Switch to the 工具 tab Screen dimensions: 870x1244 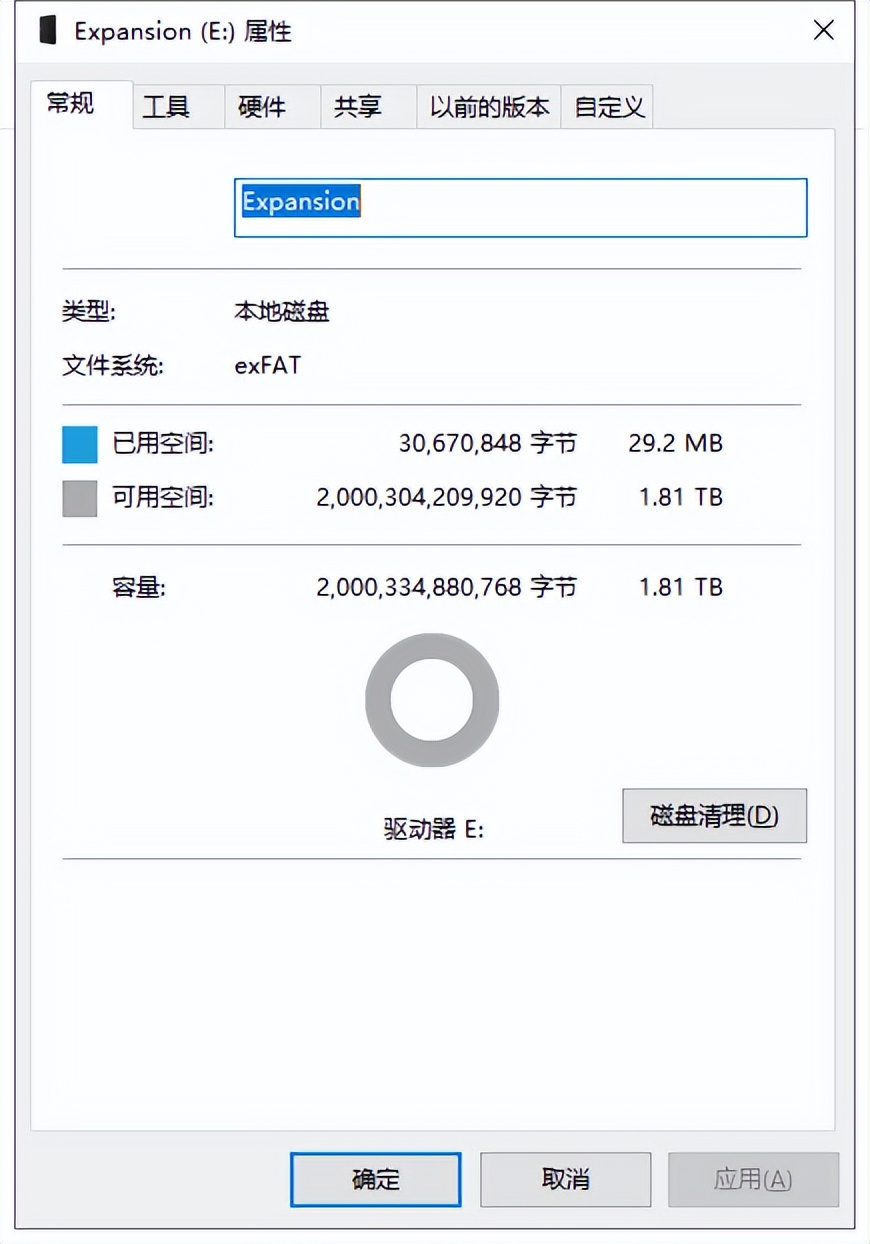[x=166, y=105]
